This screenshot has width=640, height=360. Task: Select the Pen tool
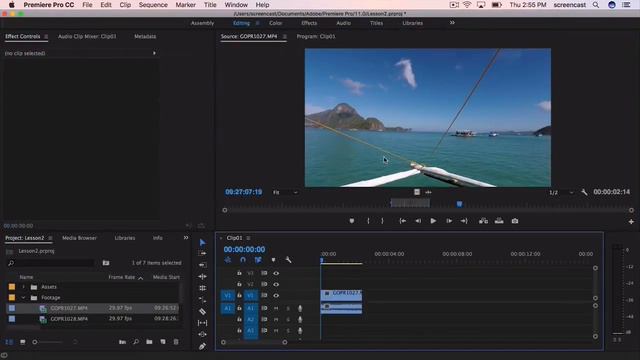[x=202, y=346]
